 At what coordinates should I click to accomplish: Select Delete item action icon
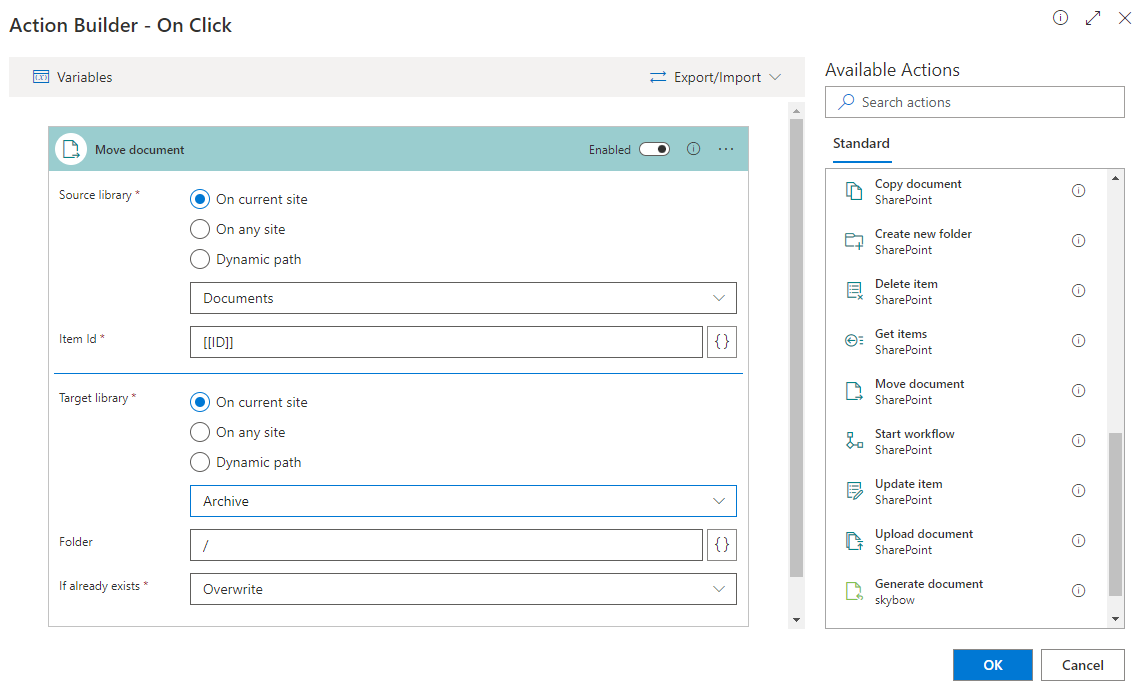pos(854,291)
